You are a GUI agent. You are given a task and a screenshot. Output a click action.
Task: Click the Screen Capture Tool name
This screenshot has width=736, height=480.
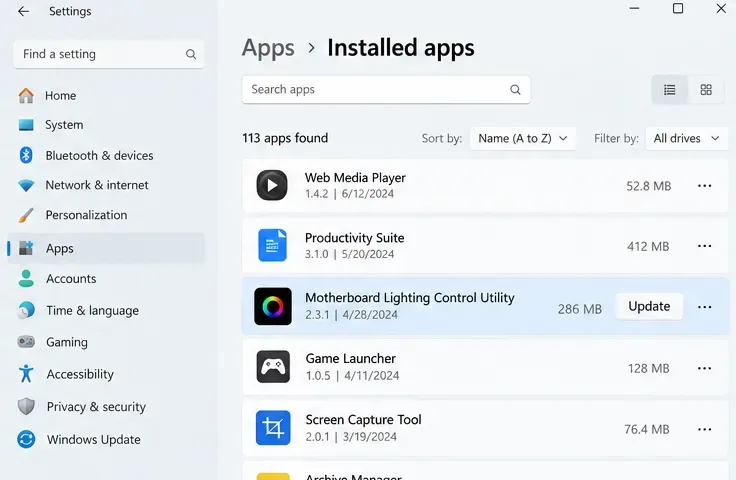(363, 419)
